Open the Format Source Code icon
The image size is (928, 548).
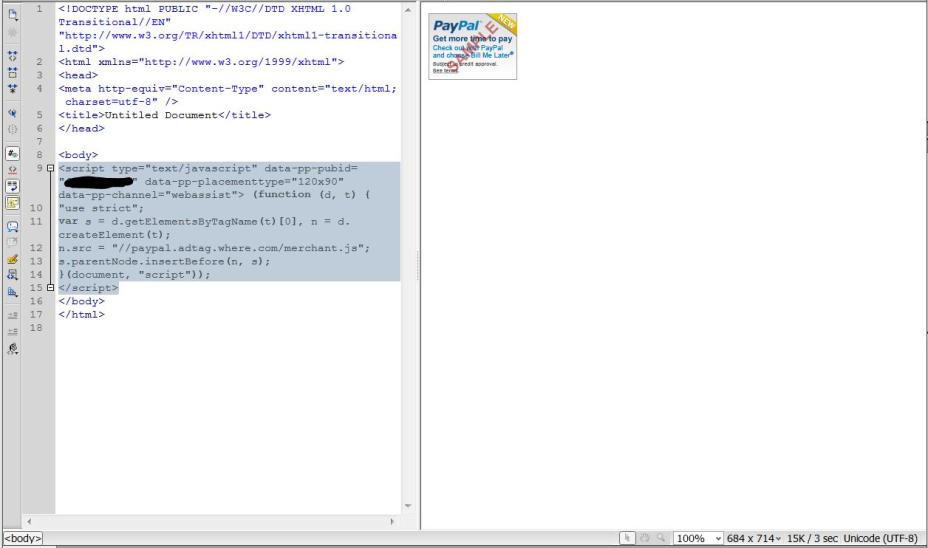click(x=12, y=349)
